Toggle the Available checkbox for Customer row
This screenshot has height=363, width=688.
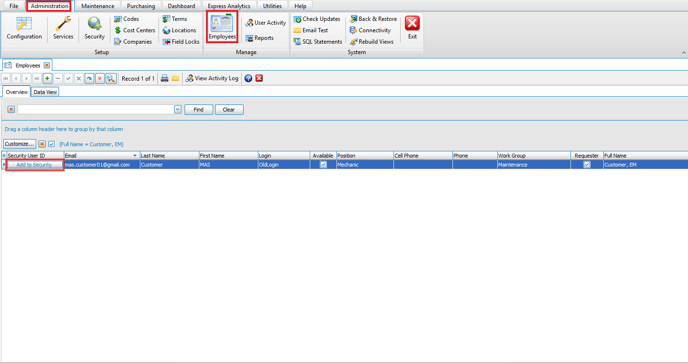[323, 165]
